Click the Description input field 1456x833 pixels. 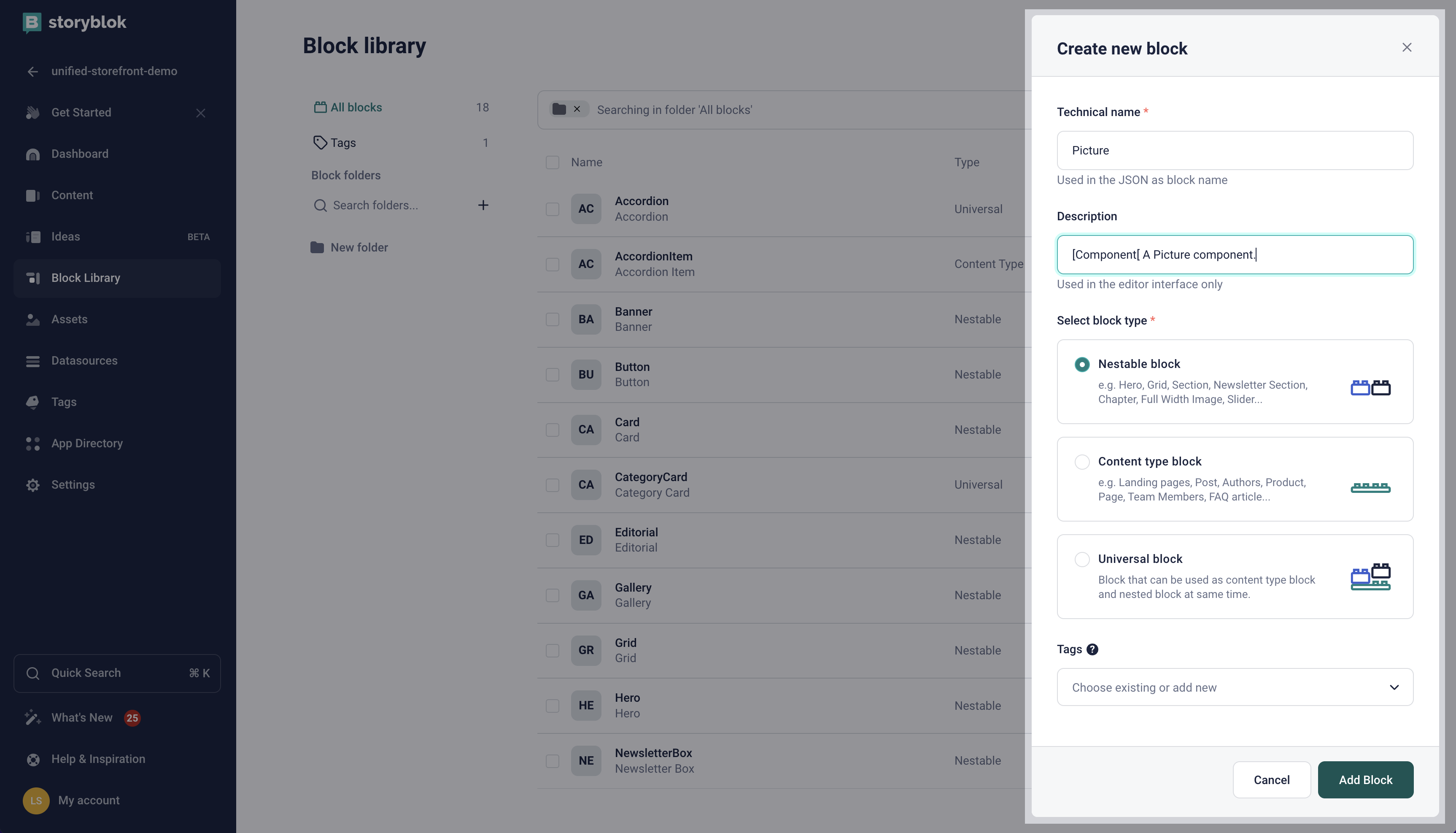1235,254
